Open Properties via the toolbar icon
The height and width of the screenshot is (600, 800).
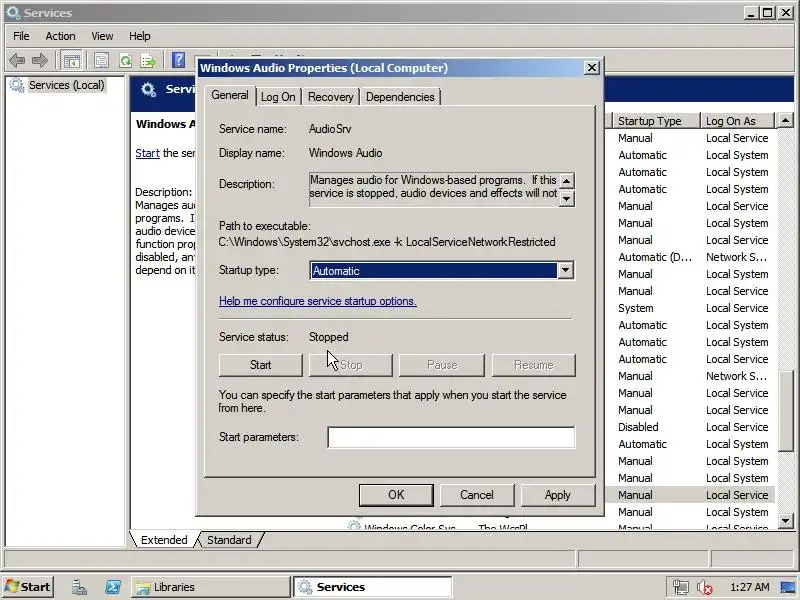click(102, 61)
